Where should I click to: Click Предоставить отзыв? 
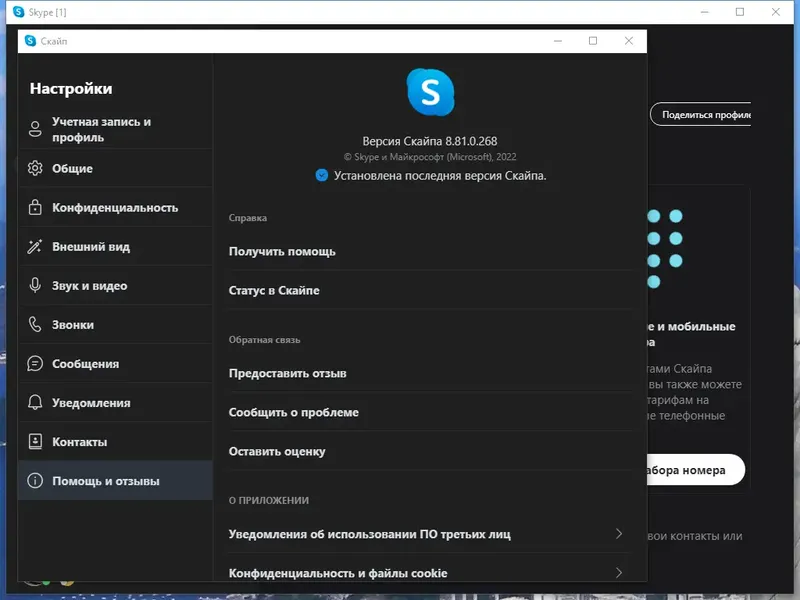tap(291, 373)
